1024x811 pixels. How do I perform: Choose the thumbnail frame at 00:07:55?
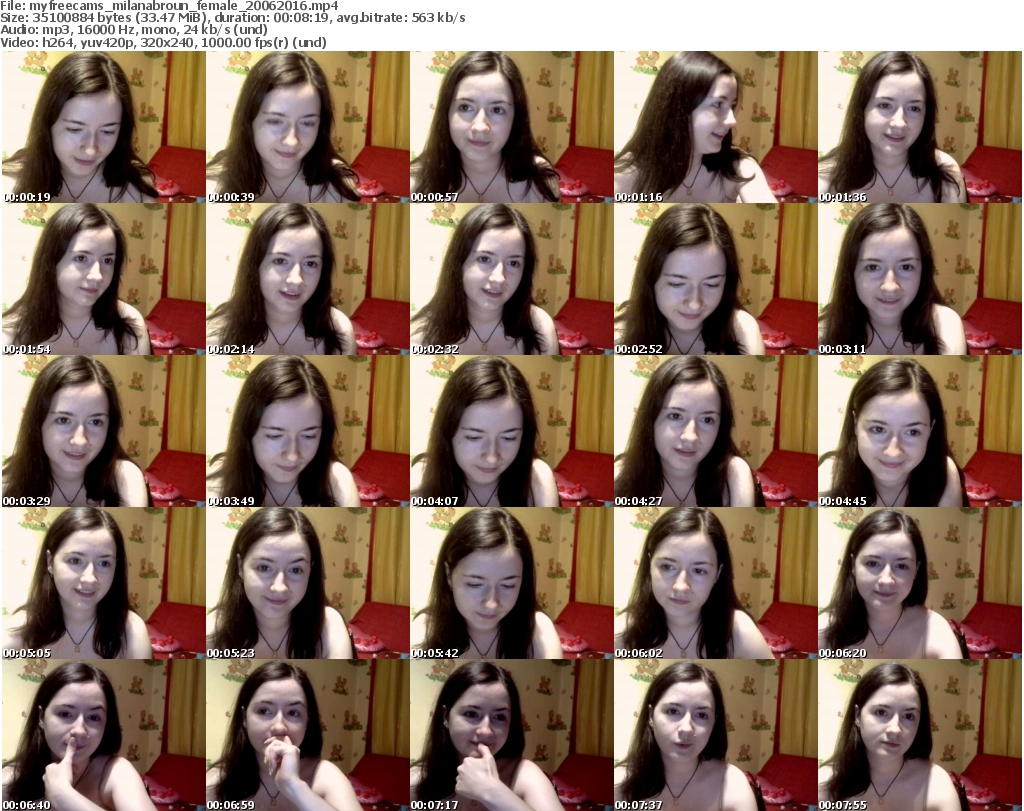(x=920, y=735)
